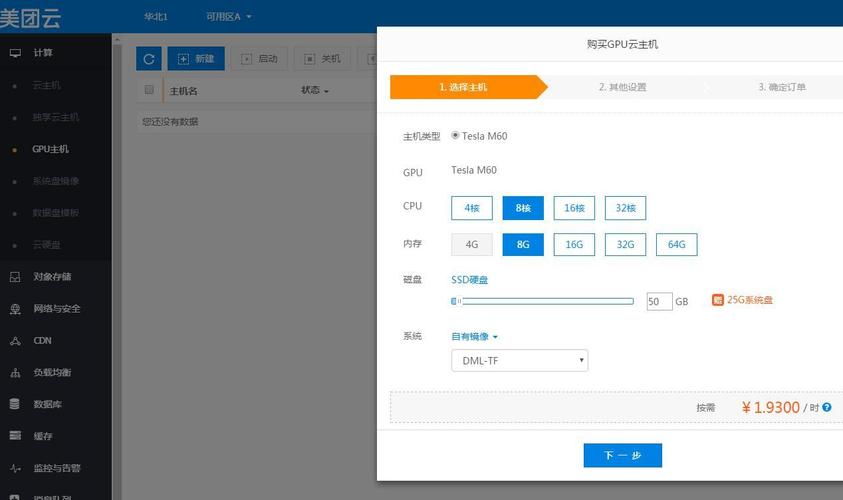Click the 下一步 next button
Viewport: 843px width, 500px height.
click(623, 455)
